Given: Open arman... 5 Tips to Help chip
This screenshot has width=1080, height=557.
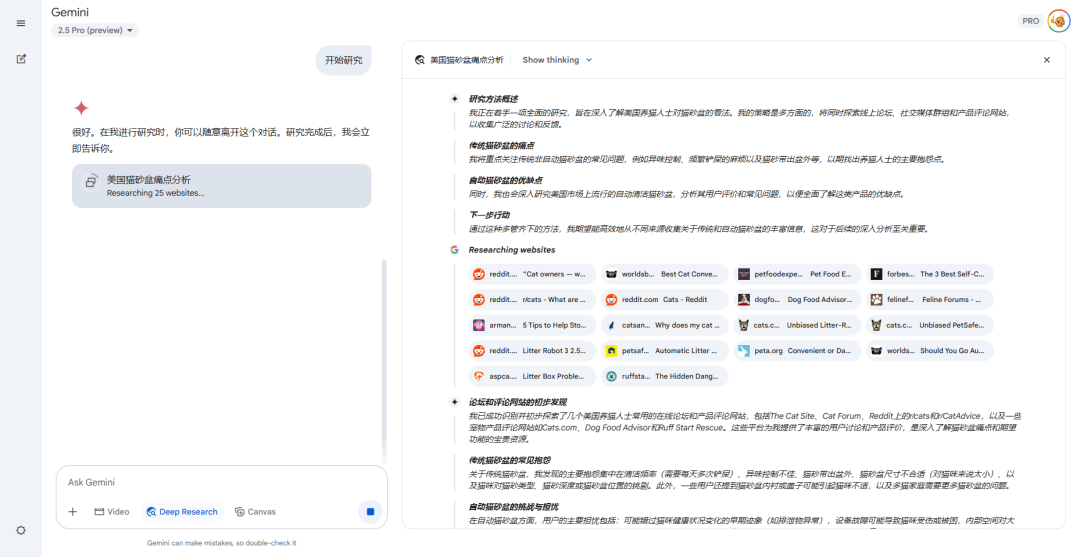Looking at the screenshot, I should click(532, 325).
